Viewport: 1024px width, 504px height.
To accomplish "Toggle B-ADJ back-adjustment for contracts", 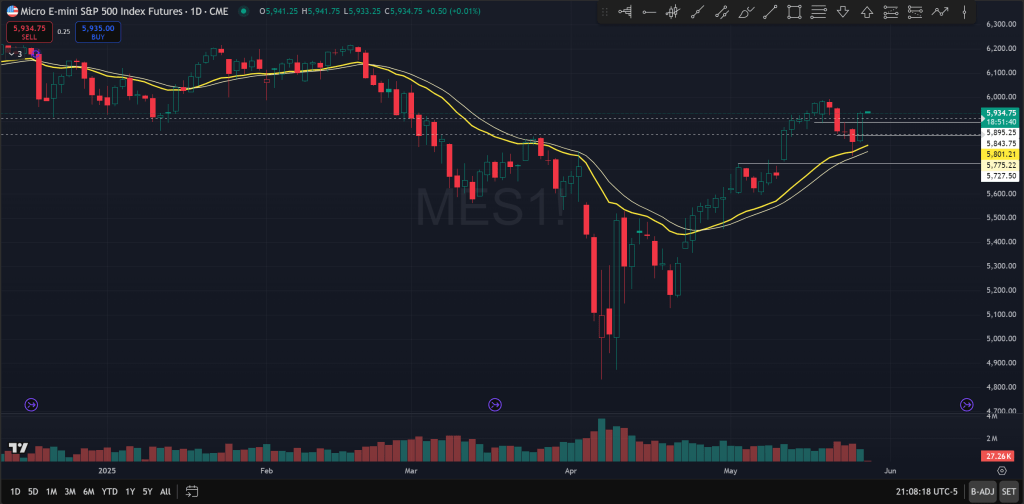I will (982, 492).
